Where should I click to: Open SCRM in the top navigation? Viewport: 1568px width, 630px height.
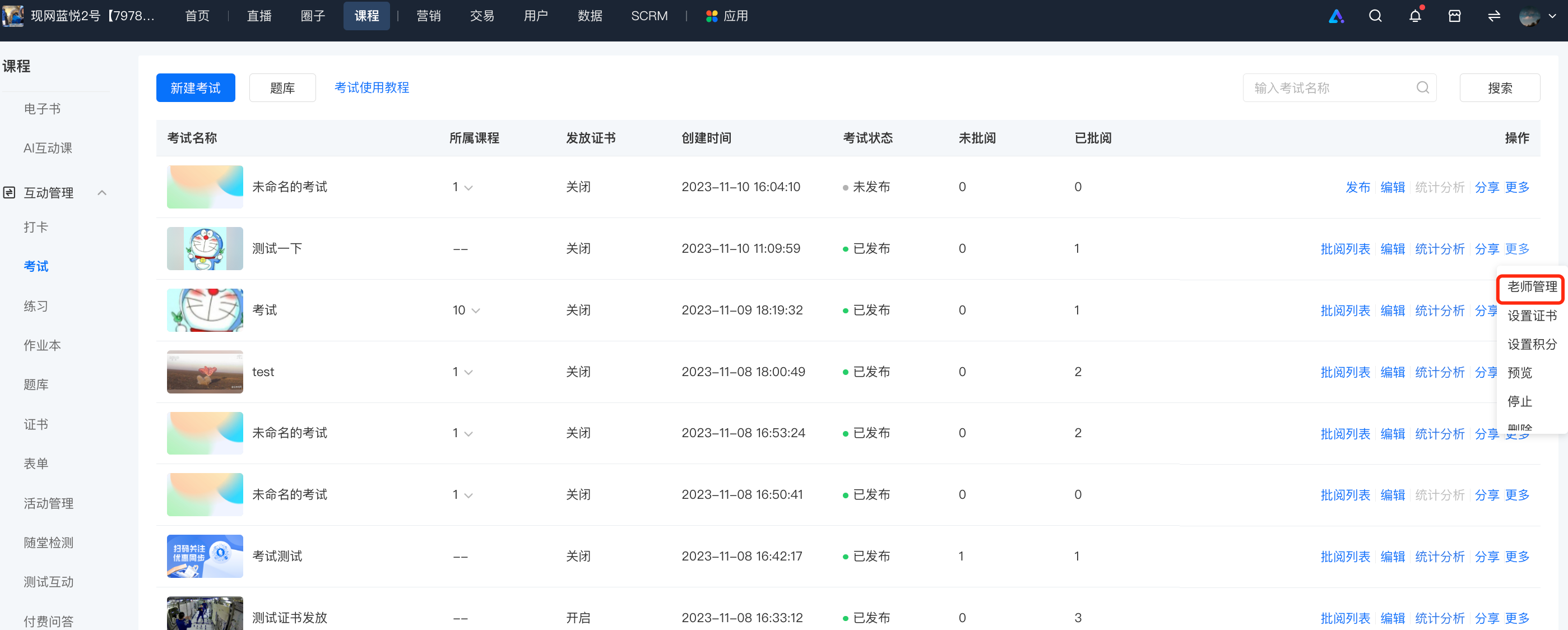(649, 16)
